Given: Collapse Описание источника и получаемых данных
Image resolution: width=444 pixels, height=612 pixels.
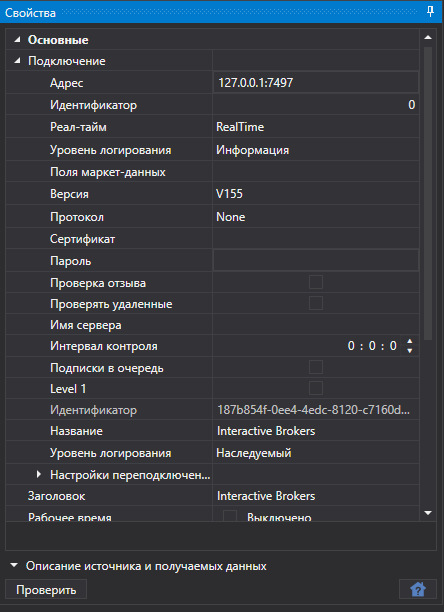Looking at the screenshot, I should [14, 565].
